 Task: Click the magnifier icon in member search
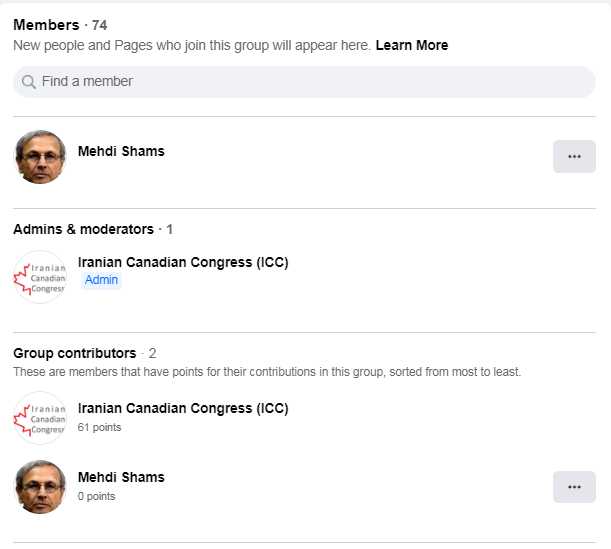point(29,82)
